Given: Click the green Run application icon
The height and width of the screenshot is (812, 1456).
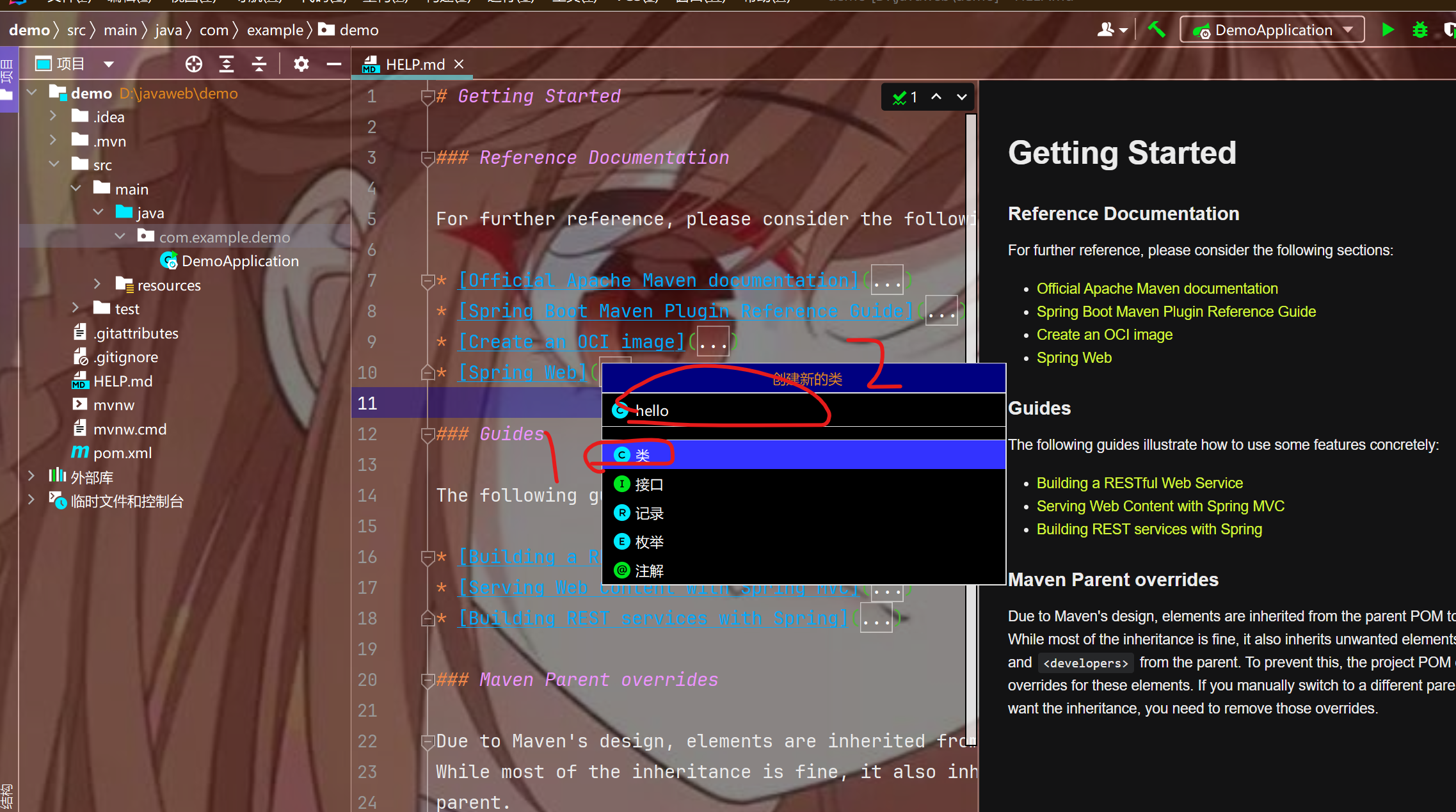Looking at the screenshot, I should (x=1388, y=30).
